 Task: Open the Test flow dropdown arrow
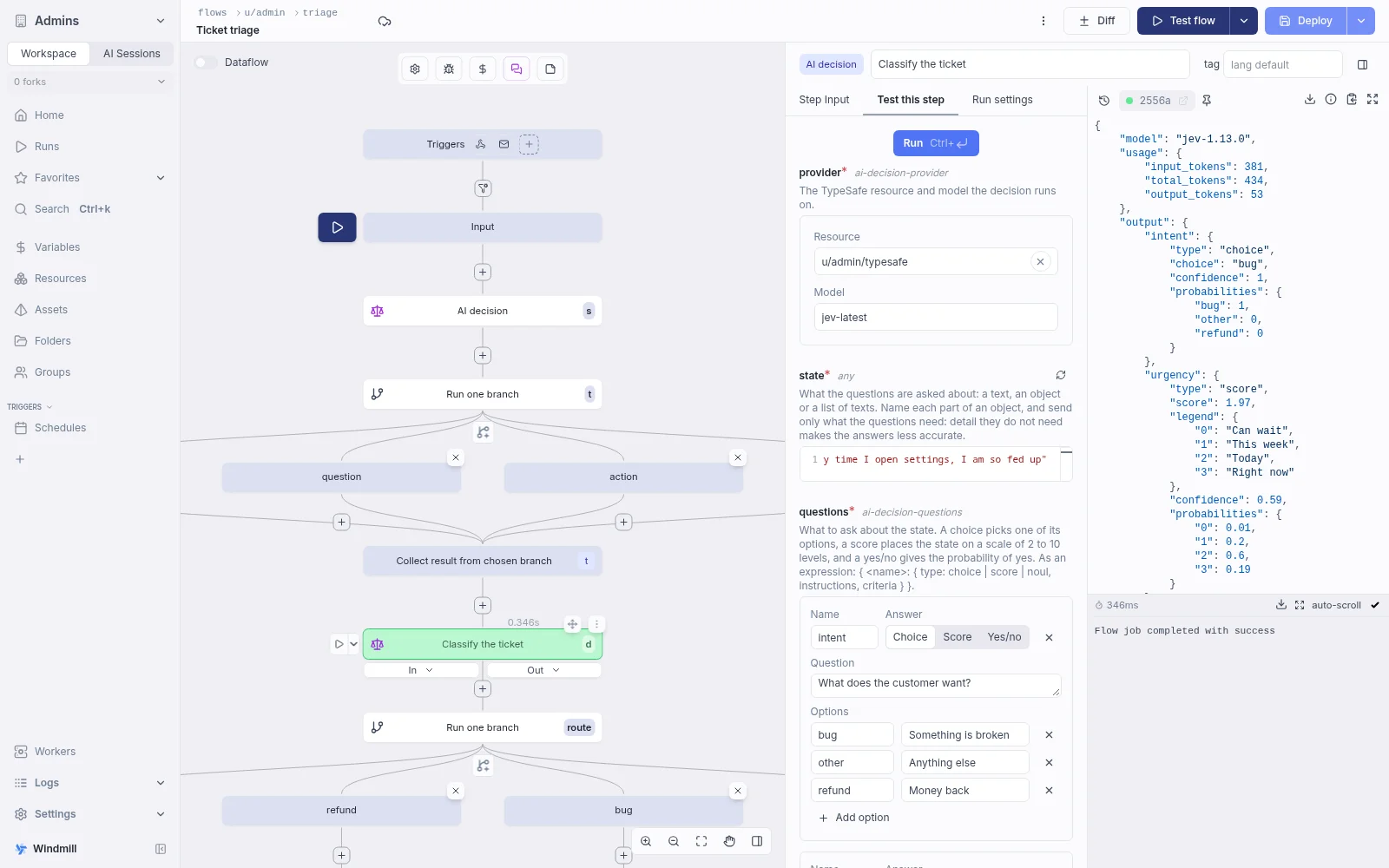tap(1244, 21)
